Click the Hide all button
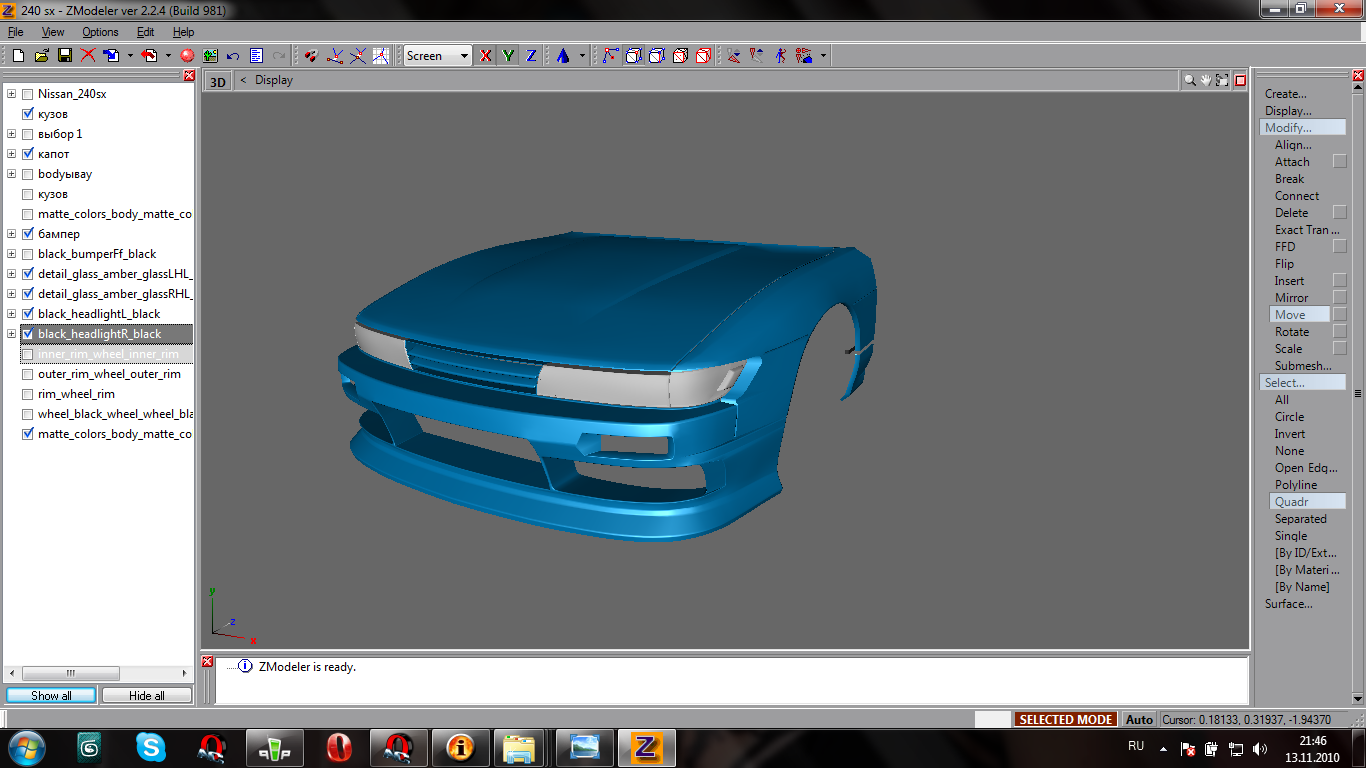The image size is (1366, 768). pyautogui.click(x=146, y=696)
